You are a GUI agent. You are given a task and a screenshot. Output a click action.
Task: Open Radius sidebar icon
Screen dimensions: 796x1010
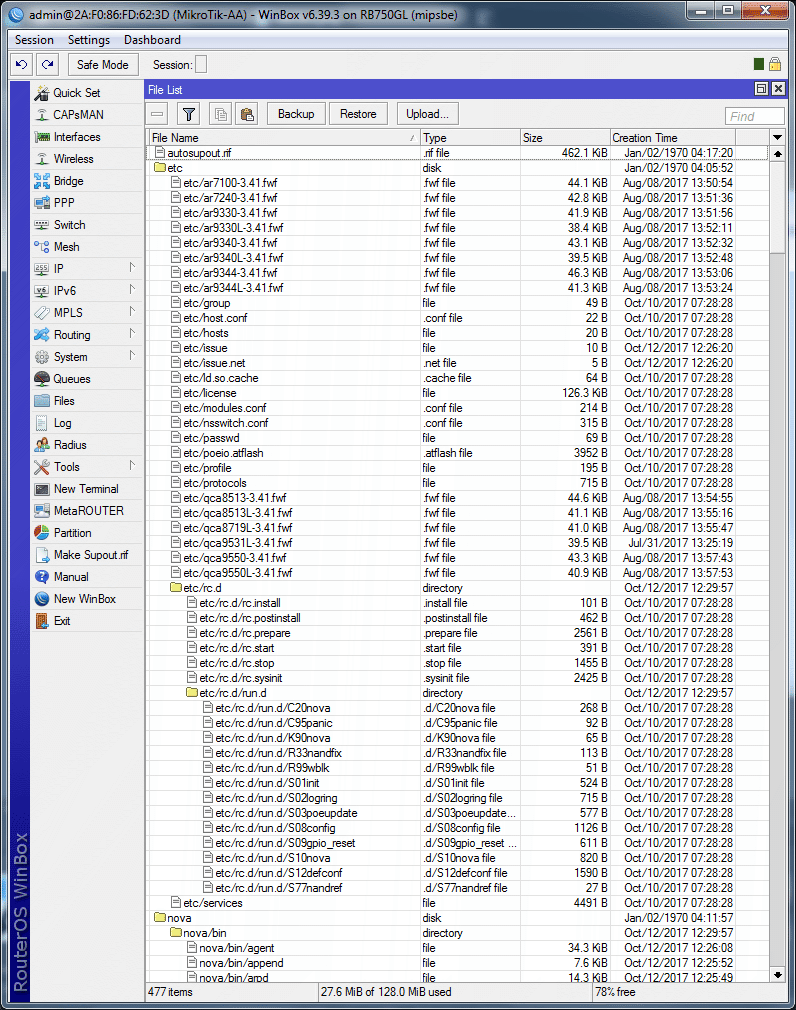click(x=42, y=445)
